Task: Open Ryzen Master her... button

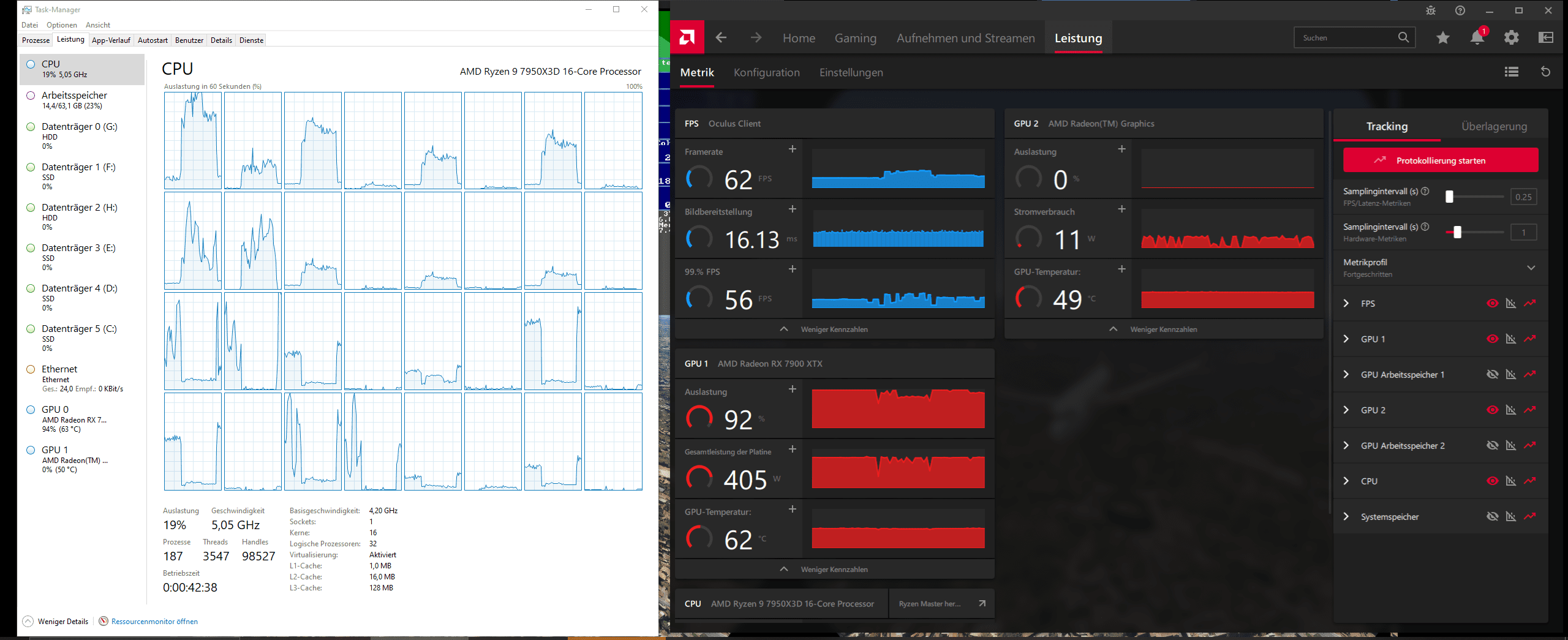Action: (941, 604)
